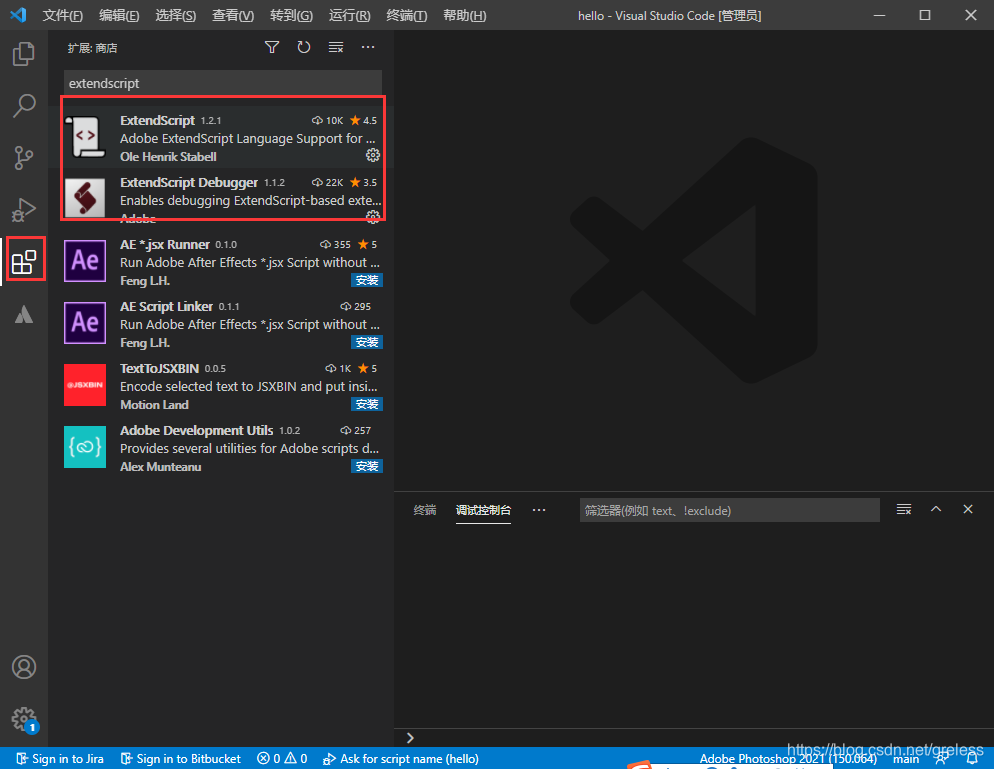Screen dimensions: 994x769
Task: Select AE *.jsx Runner extension icon
Action: (x=85, y=261)
